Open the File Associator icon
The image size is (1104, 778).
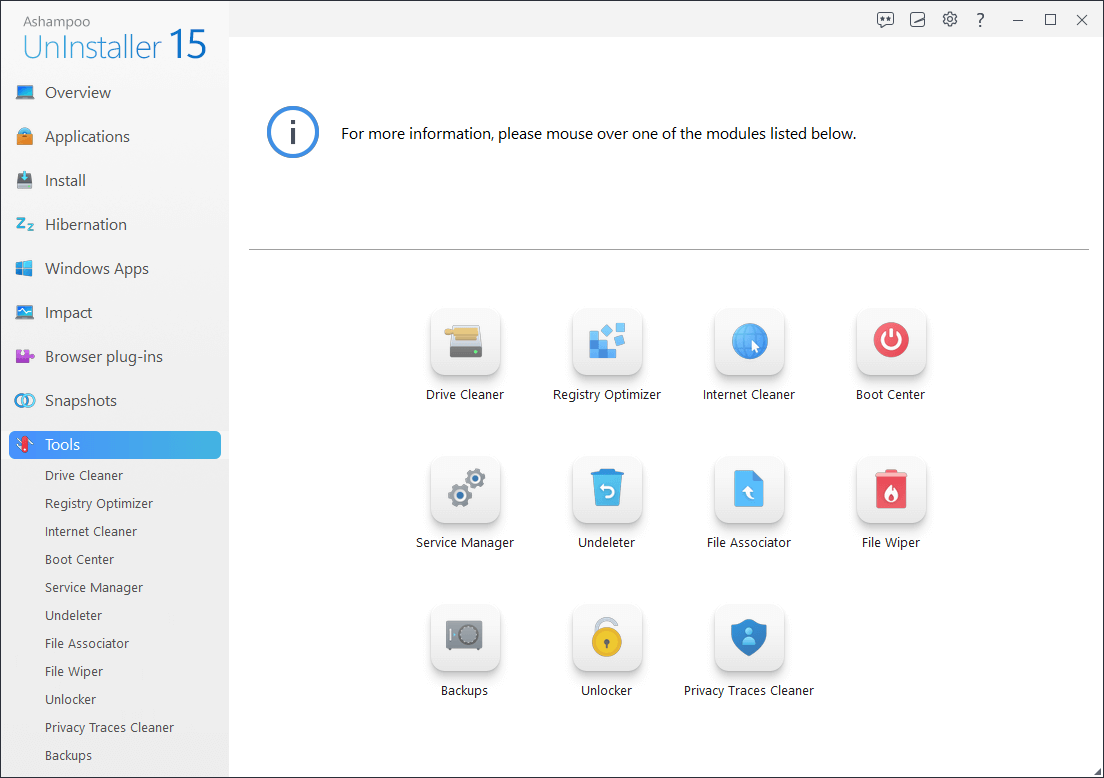749,490
